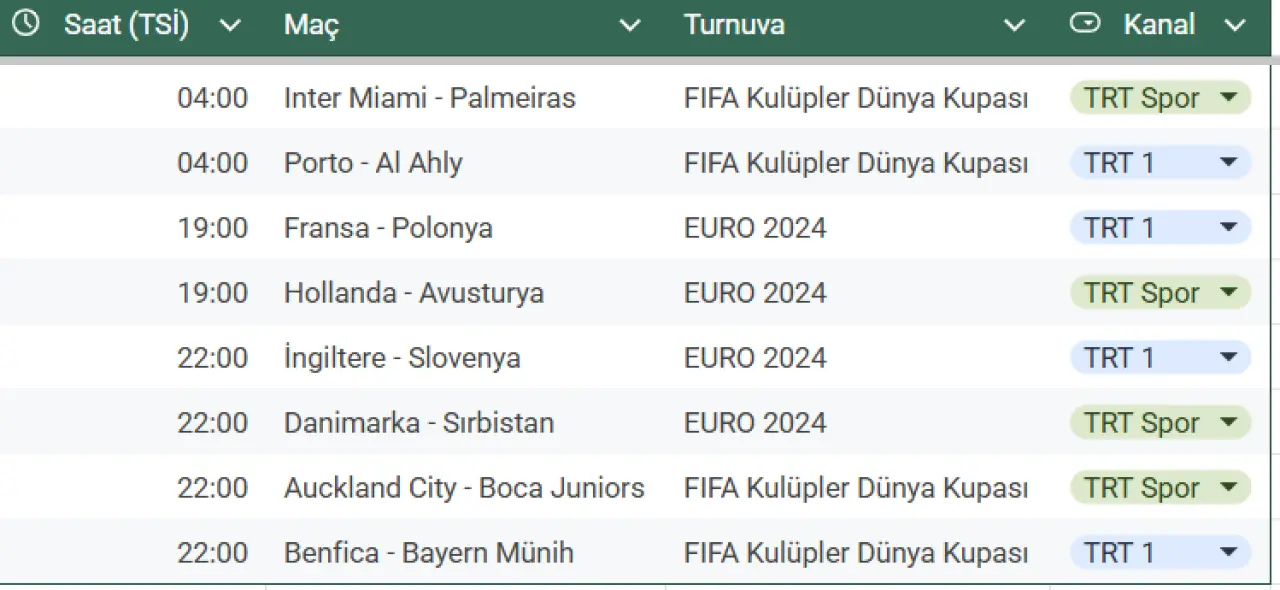
Task: Click the Maç column header label
Action: [311, 25]
